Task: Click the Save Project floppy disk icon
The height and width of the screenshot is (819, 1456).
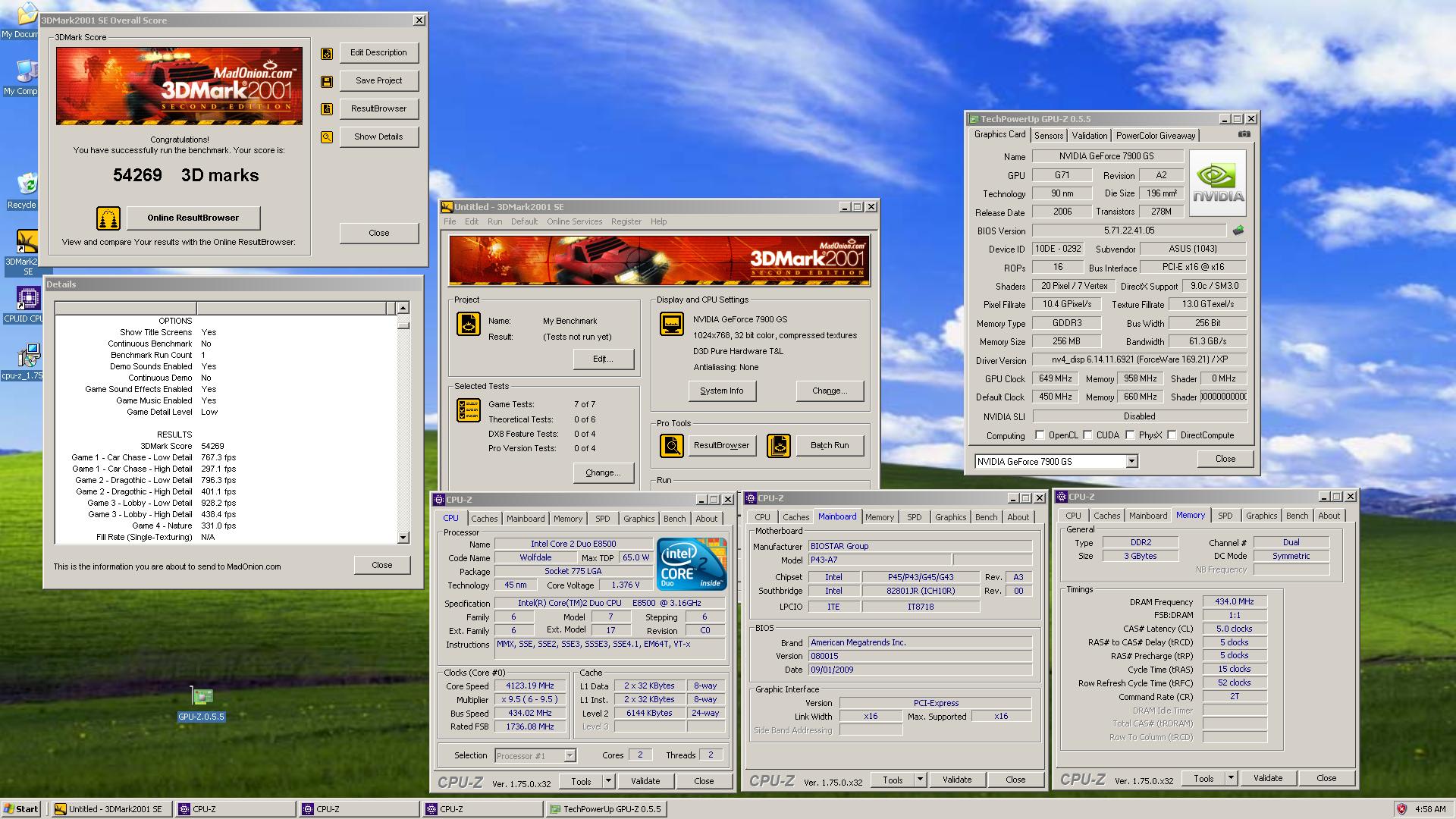Action: click(327, 81)
